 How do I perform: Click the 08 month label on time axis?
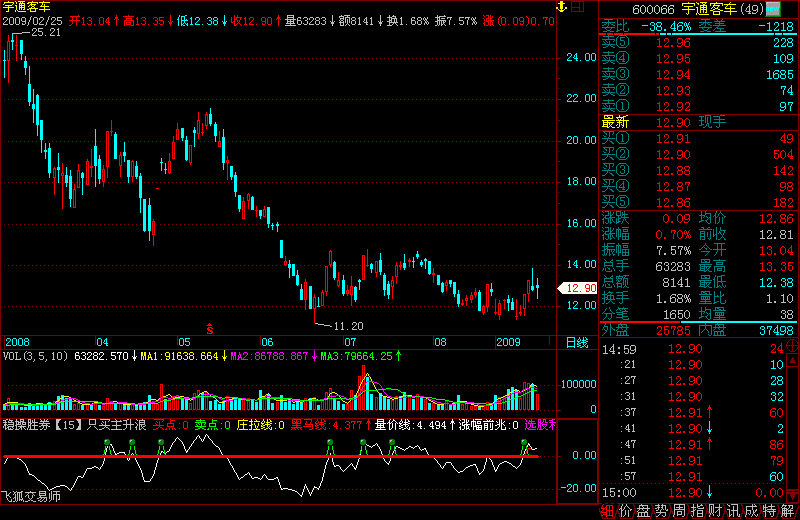(440, 342)
